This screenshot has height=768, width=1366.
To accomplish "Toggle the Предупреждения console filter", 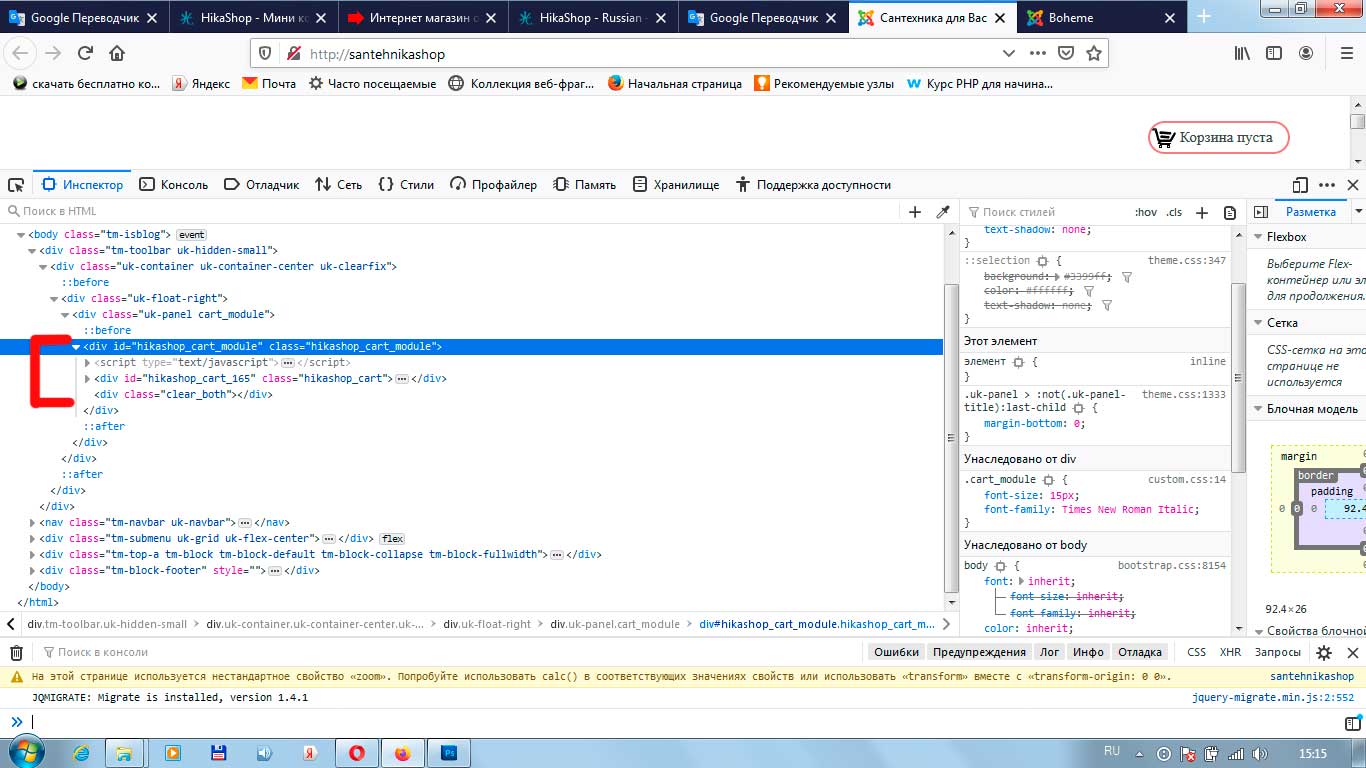I will click(x=979, y=652).
